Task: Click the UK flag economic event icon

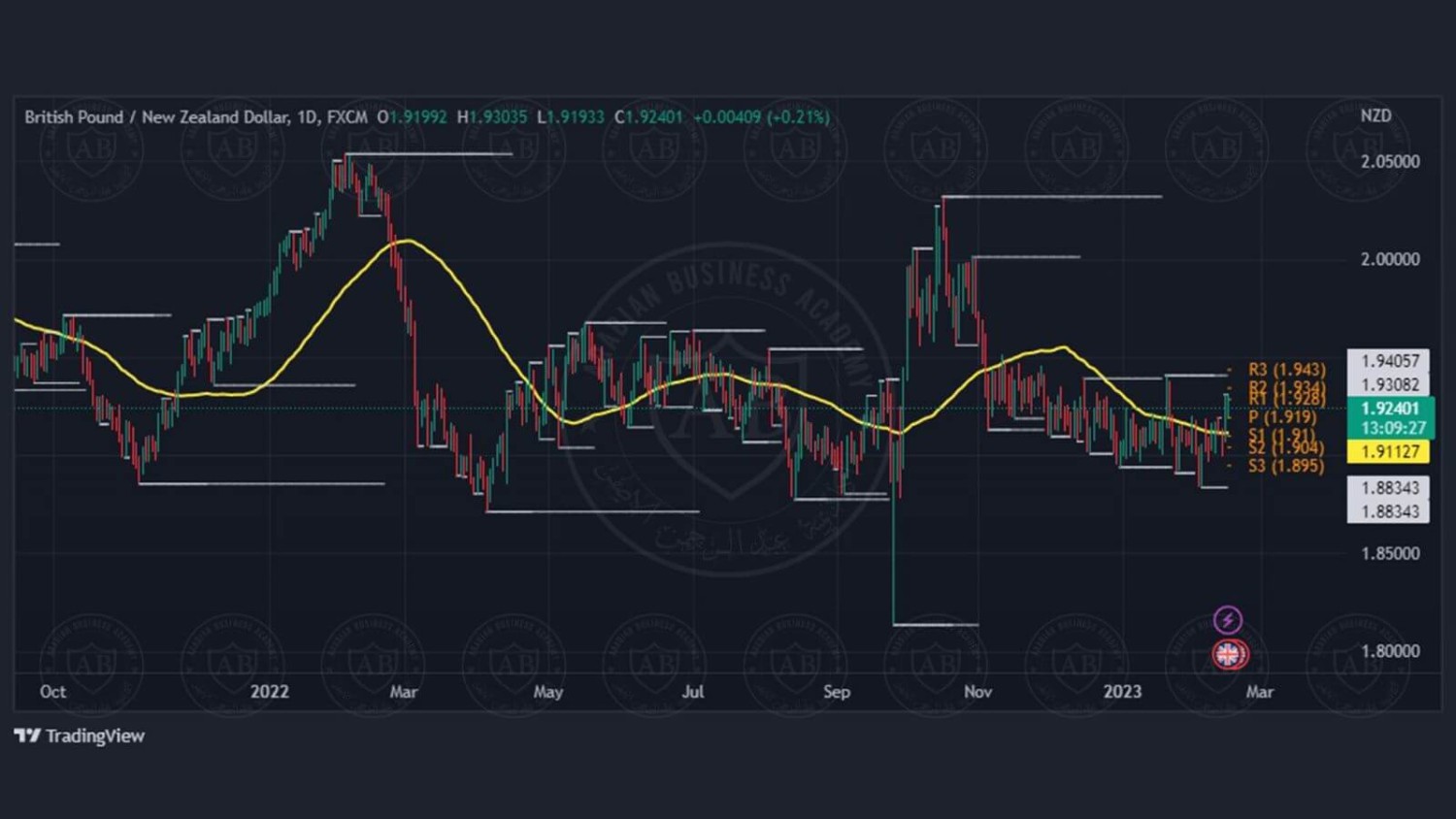Action: [1230, 655]
